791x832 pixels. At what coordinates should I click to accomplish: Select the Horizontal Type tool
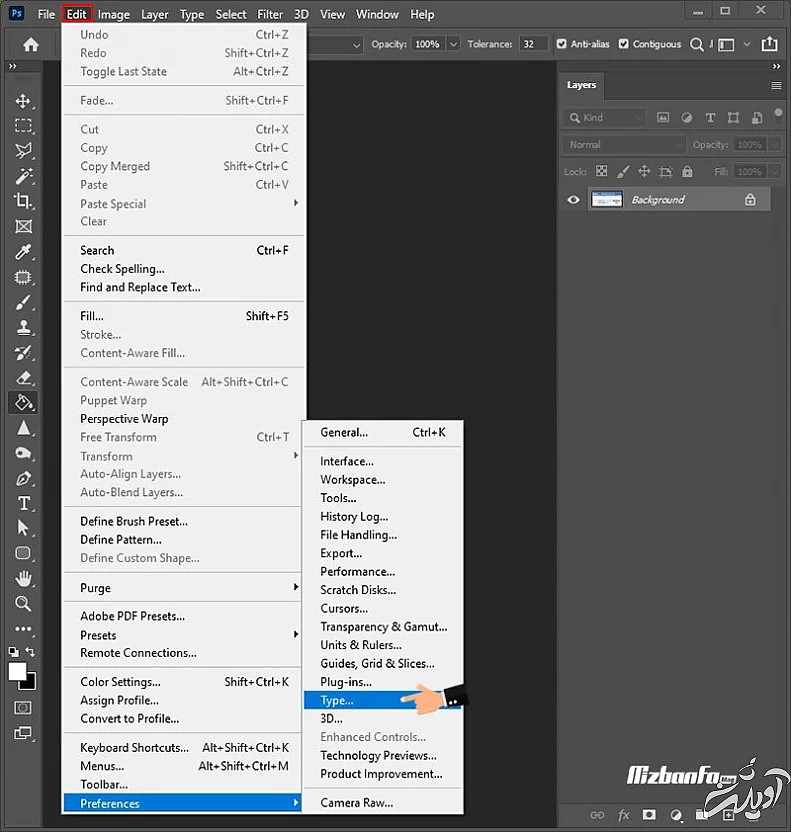click(23, 503)
